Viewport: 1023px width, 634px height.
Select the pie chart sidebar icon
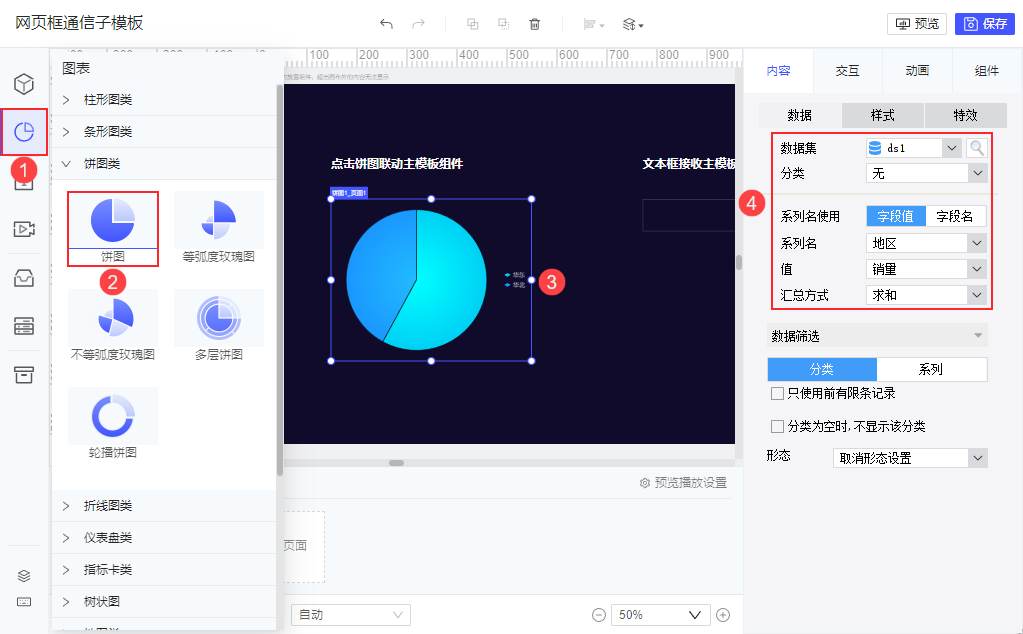[24, 132]
